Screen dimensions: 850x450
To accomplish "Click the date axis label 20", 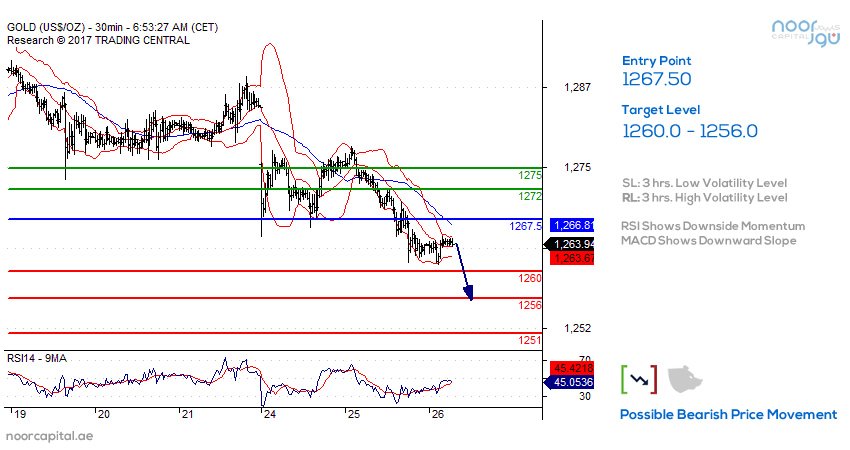I will coord(104,415).
